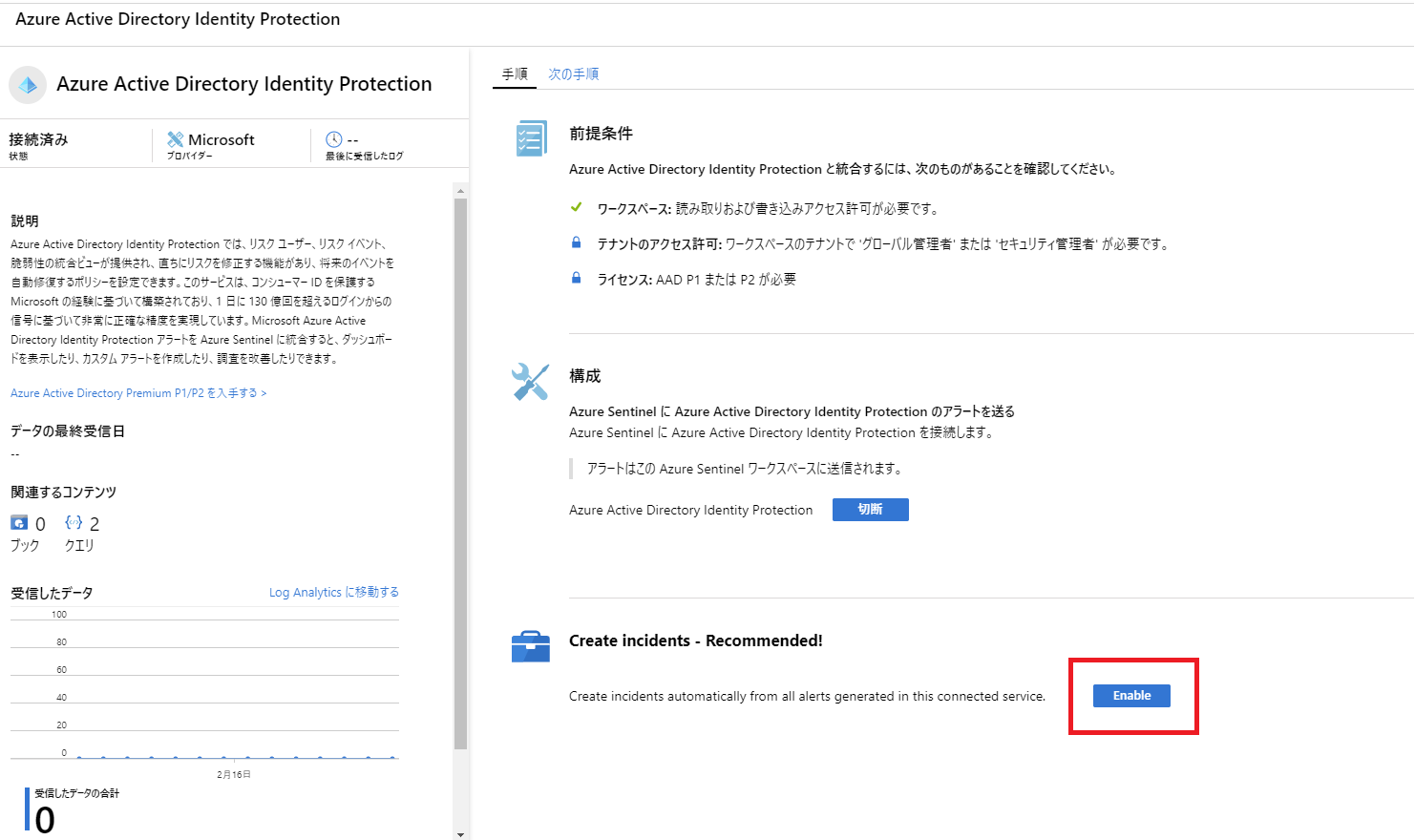
Task: Click the clock icon for last log received
Action: tap(333, 139)
